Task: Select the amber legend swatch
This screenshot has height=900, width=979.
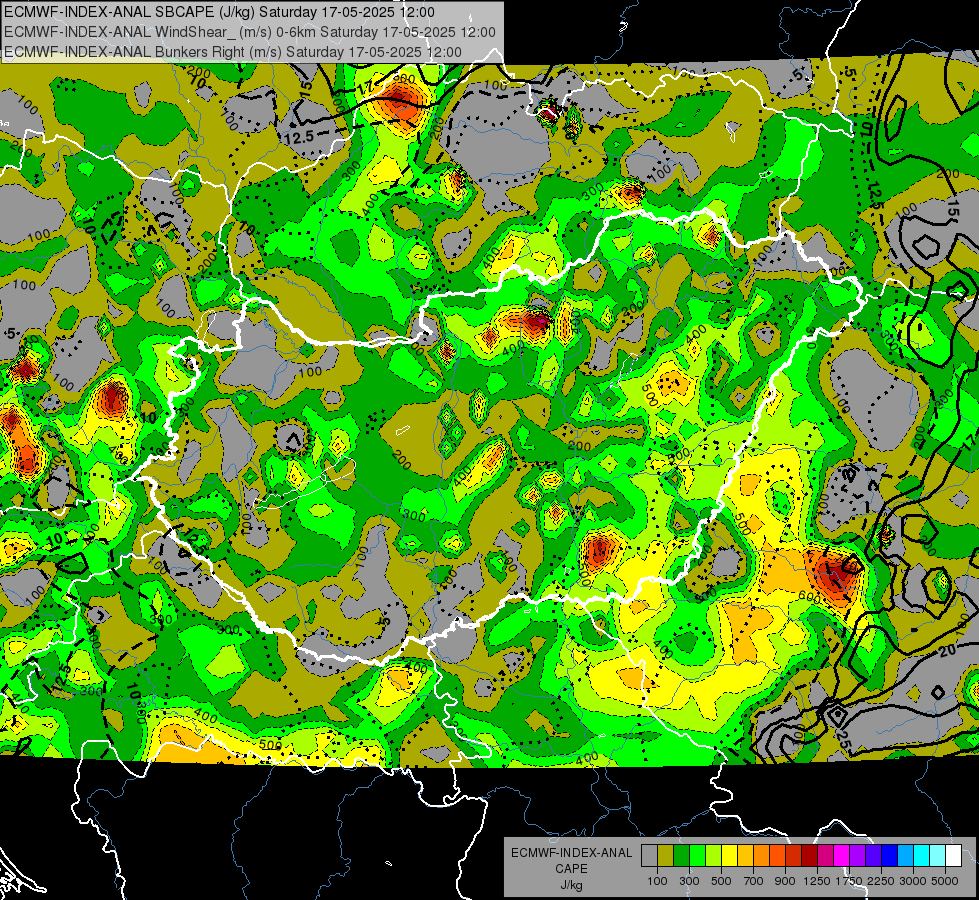Action: click(x=745, y=856)
